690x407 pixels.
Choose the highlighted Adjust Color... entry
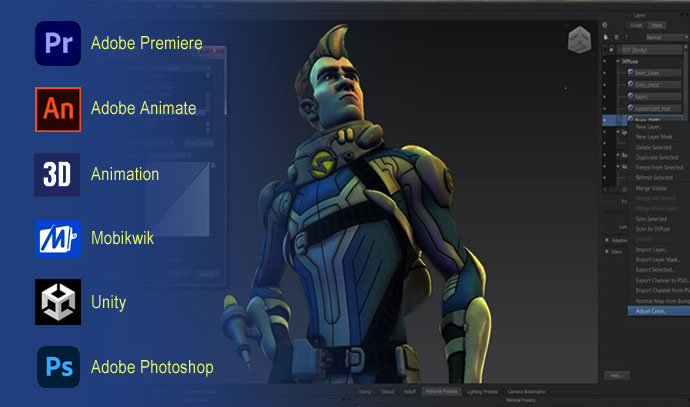[658, 311]
